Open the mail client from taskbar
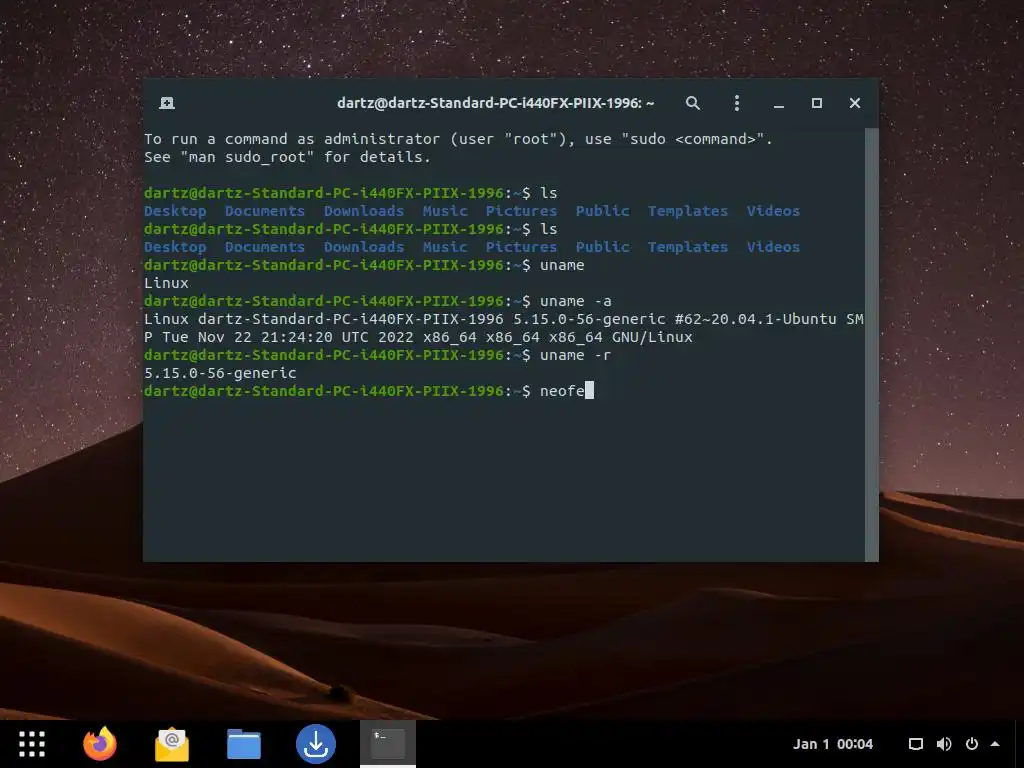1024x768 pixels. point(172,744)
